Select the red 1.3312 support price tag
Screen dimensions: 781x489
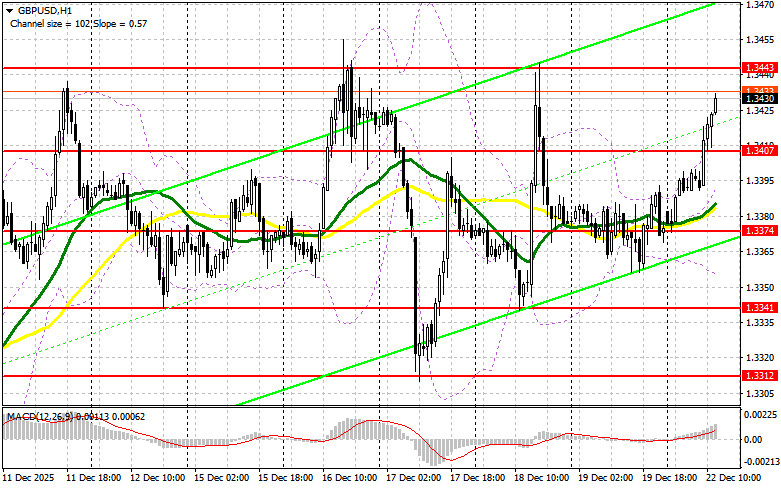pyautogui.click(x=760, y=375)
